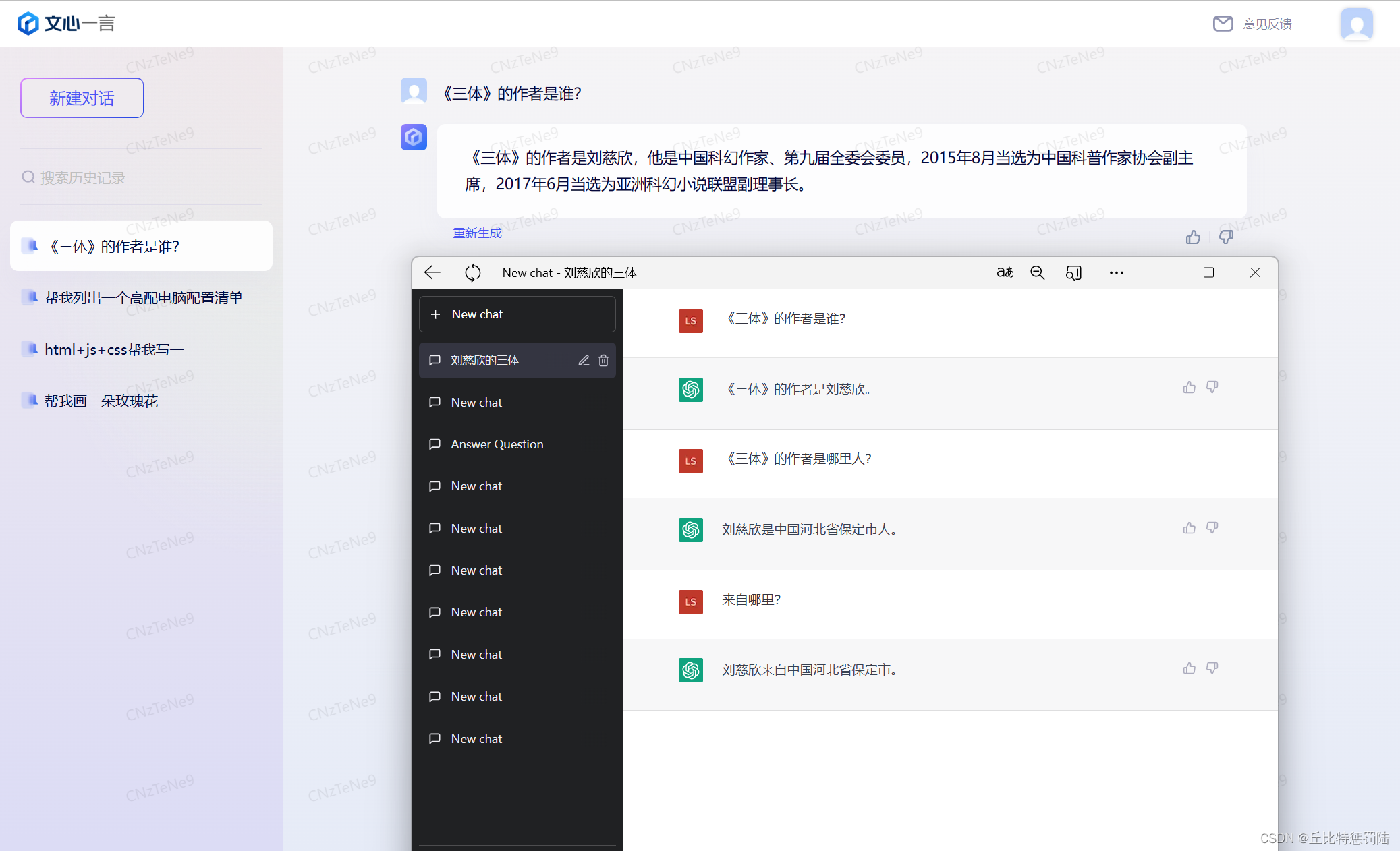Image resolution: width=1400 pixels, height=851 pixels.
Task: Dislike reply 刘慈欣是中国河北省保定市人。
Action: 1212,527
